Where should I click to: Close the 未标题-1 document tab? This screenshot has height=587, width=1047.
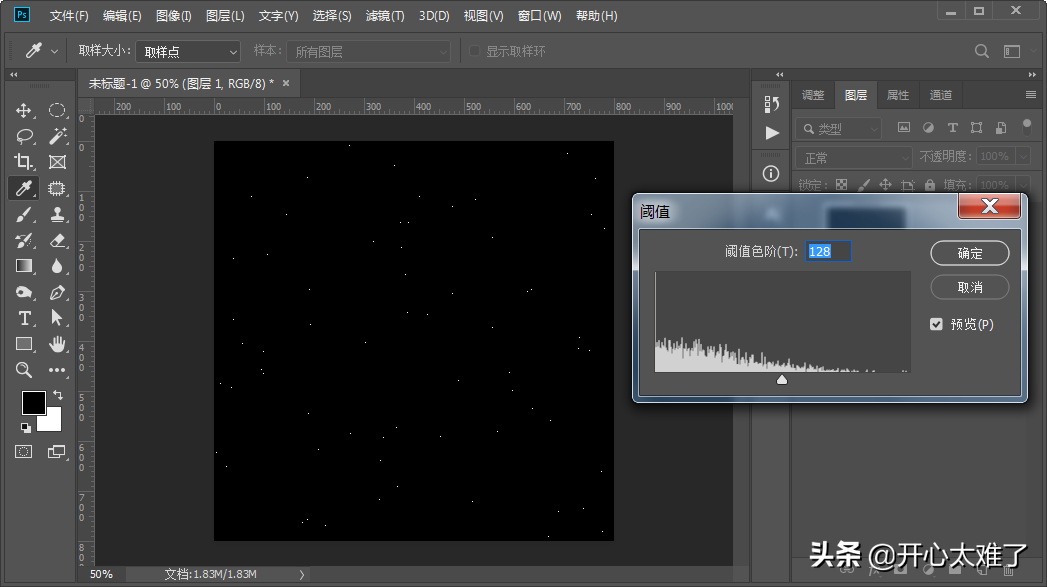click(x=286, y=83)
